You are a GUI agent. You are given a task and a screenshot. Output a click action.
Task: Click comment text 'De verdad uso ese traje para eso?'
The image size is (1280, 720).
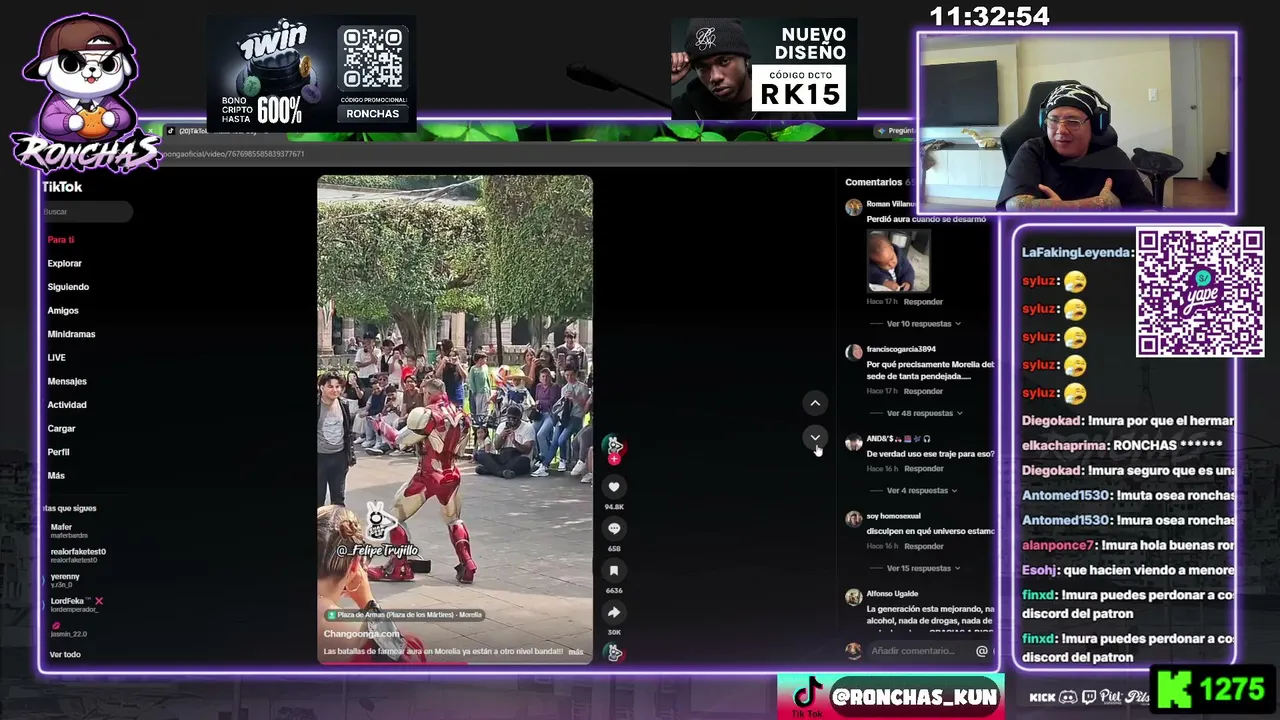tap(930, 454)
